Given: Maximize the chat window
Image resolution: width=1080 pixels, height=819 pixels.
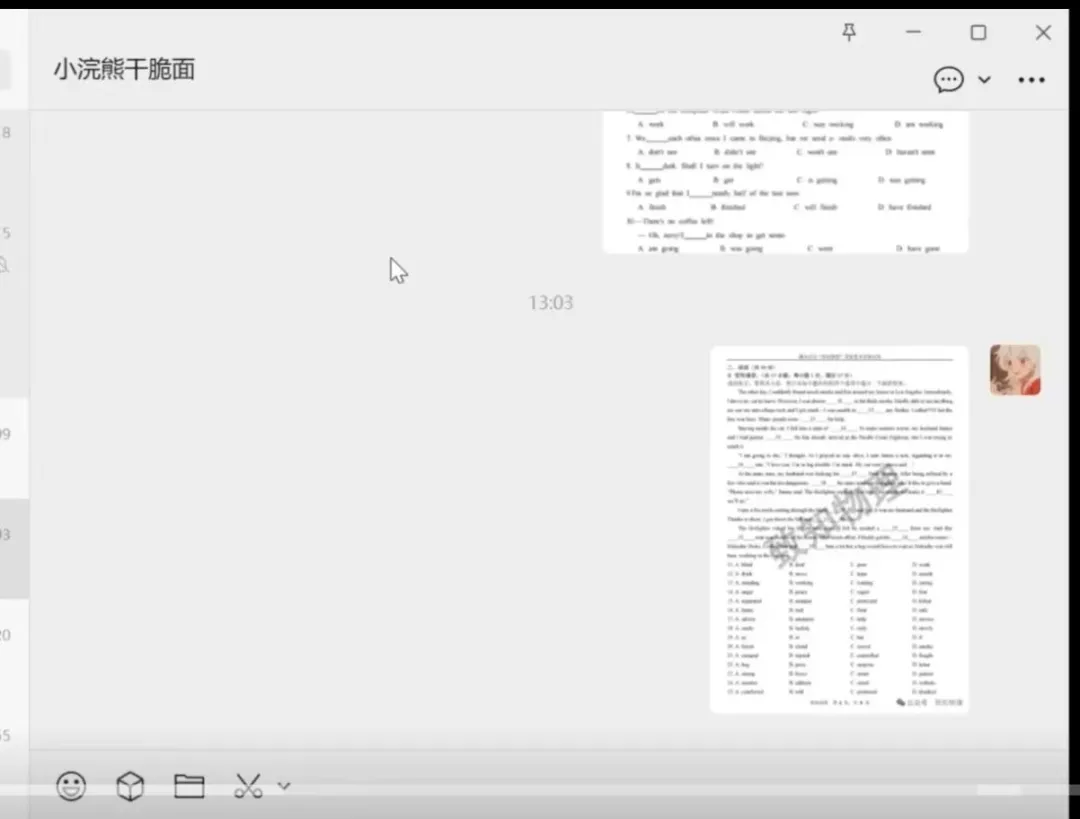Looking at the screenshot, I should click(x=978, y=33).
